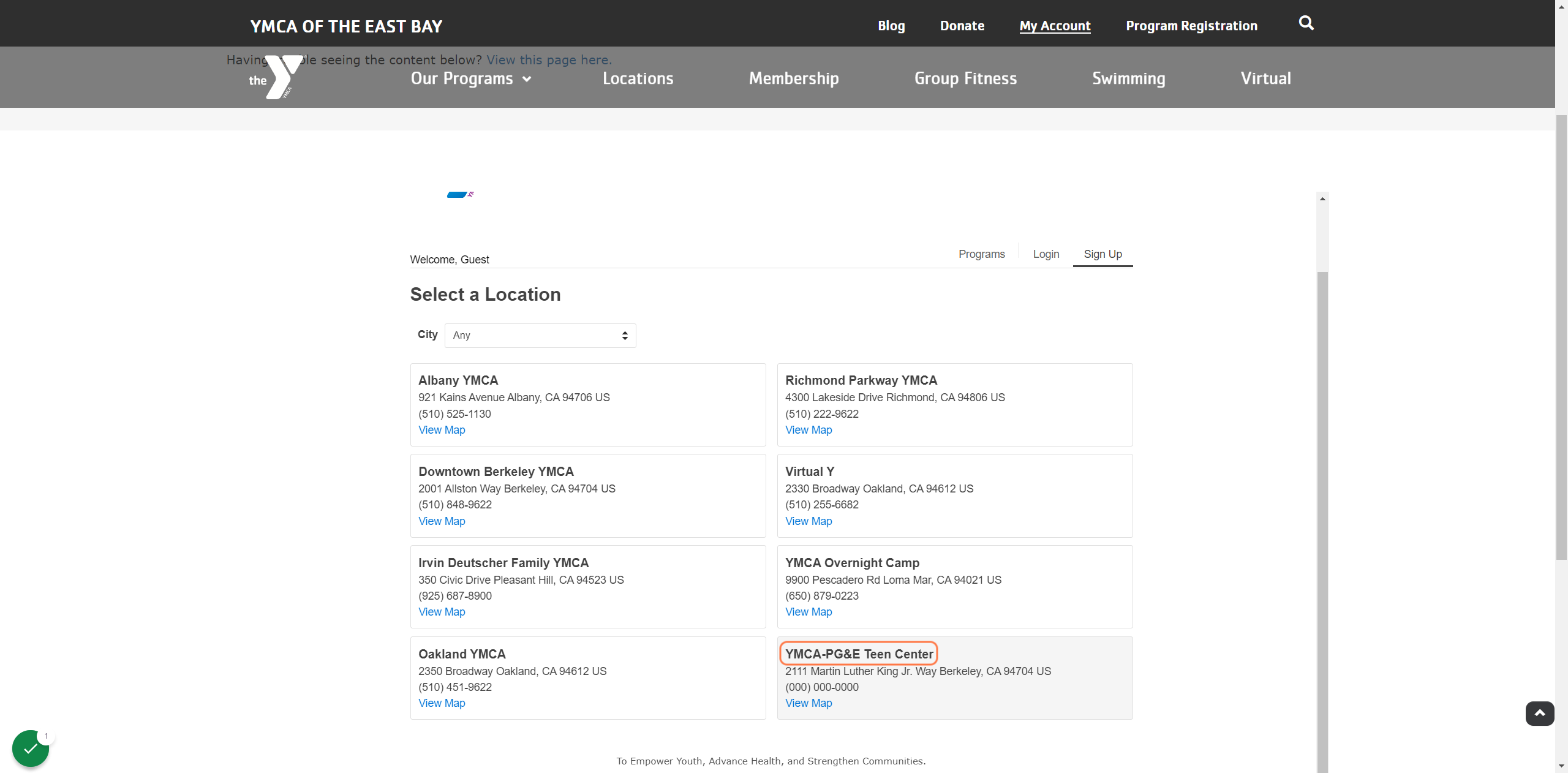Visit the Blog link
This screenshot has height=773, width=1568.
click(891, 26)
